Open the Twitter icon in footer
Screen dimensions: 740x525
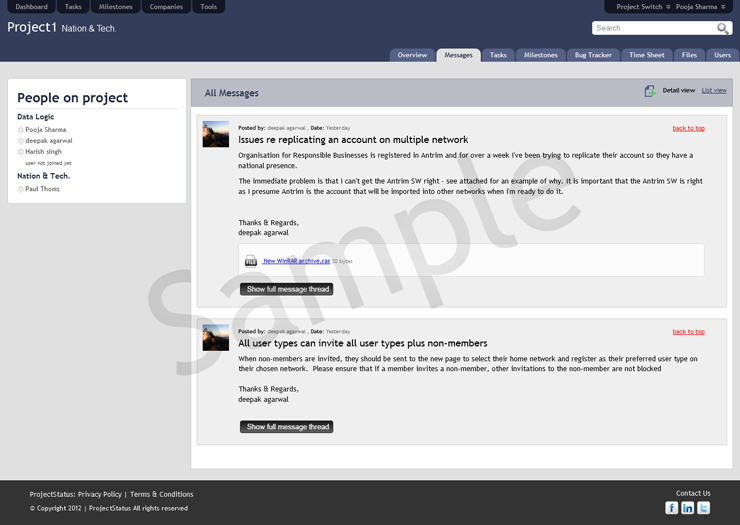704,508
